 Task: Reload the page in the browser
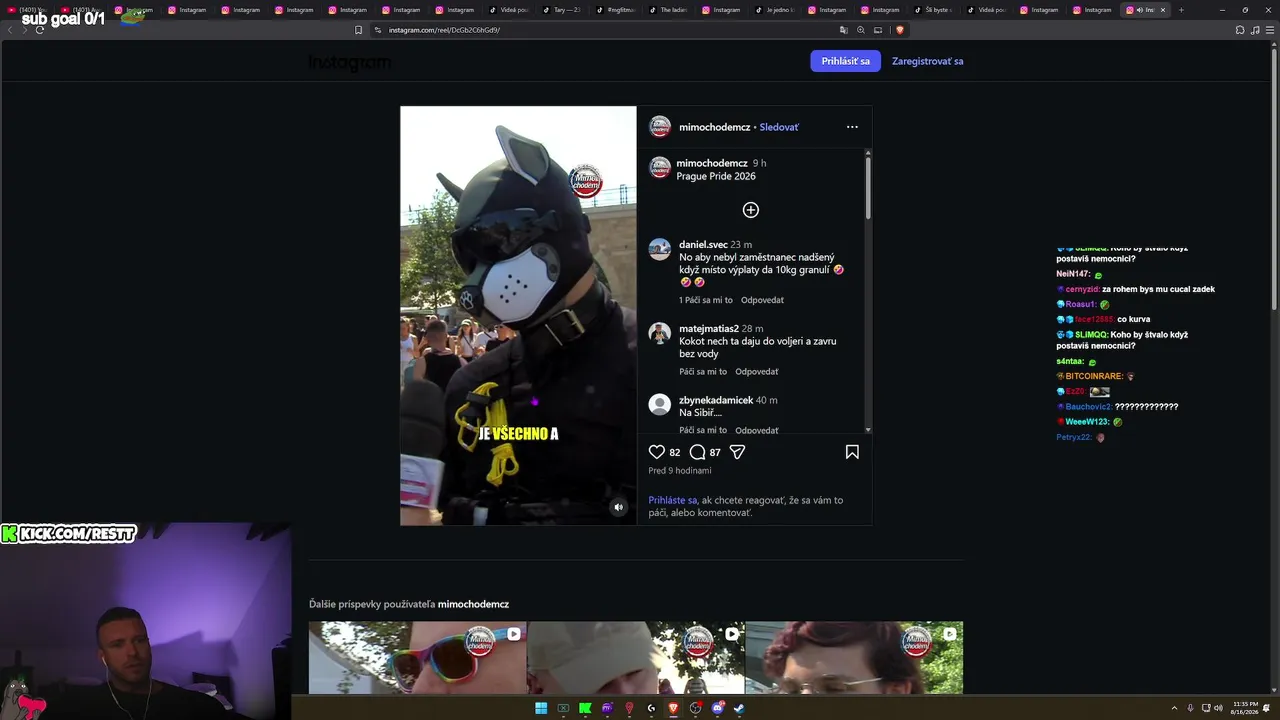tap(40, 30)
